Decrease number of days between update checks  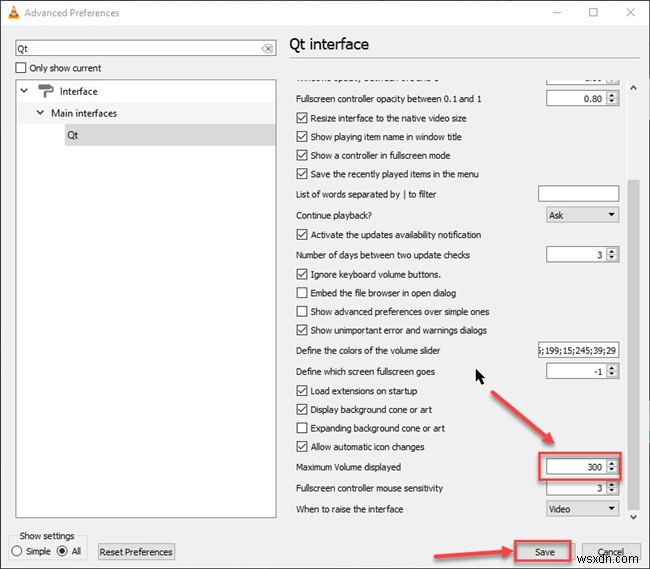(612, 258)
